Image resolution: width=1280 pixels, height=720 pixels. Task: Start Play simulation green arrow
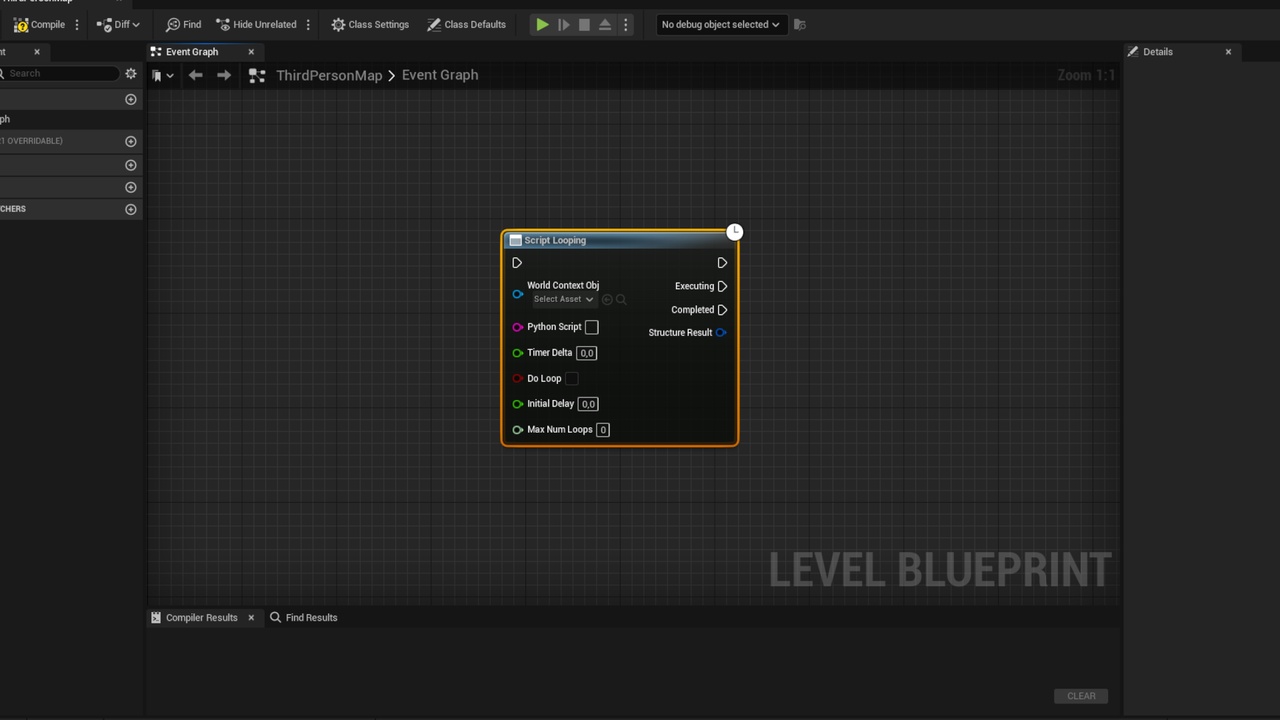pyautogui.click(x=542, y=24)
